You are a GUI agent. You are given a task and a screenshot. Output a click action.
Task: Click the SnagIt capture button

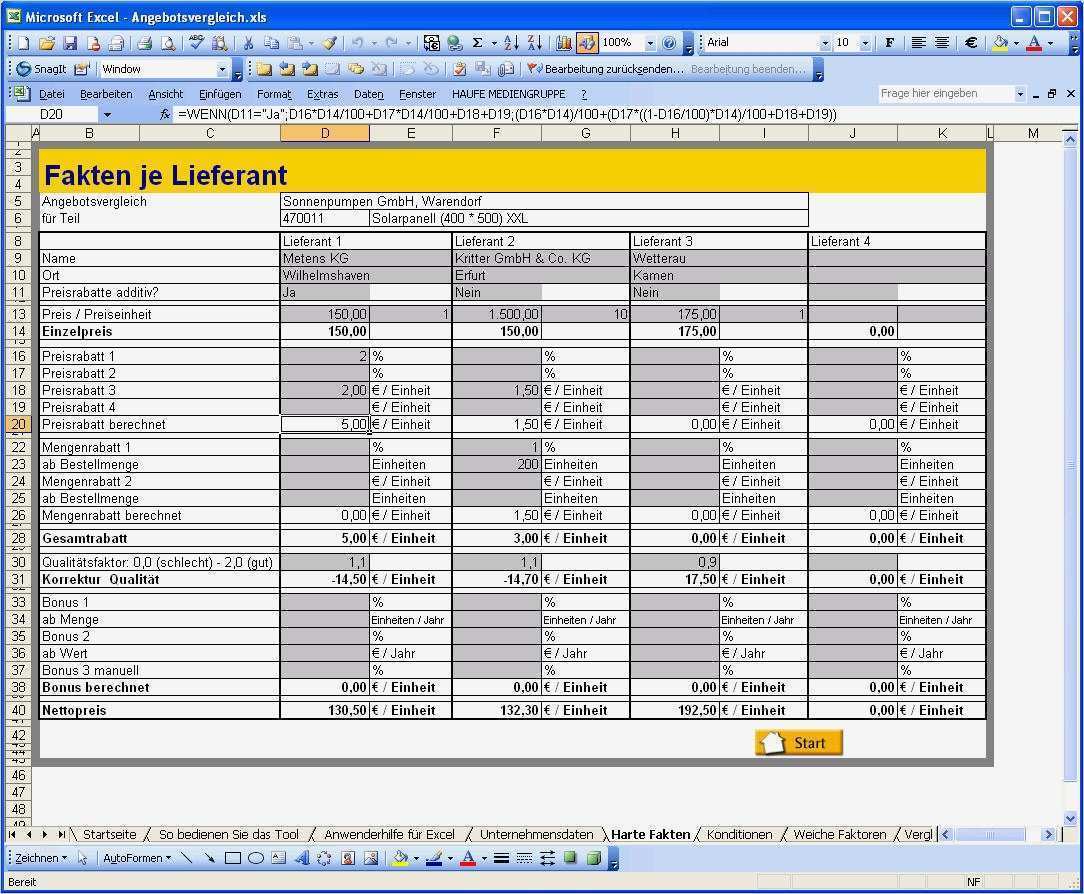click(41, 69)
